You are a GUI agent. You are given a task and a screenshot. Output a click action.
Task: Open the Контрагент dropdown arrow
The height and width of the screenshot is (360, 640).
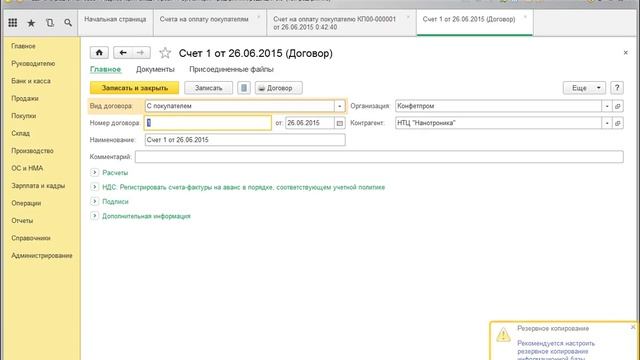607,123
